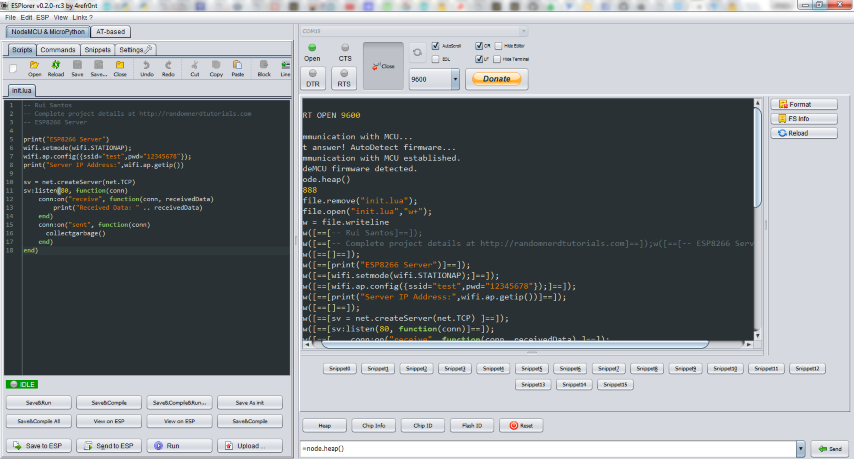Open the Links menu
Viewport: 854px width, 459px height.
tap(80, 17)
